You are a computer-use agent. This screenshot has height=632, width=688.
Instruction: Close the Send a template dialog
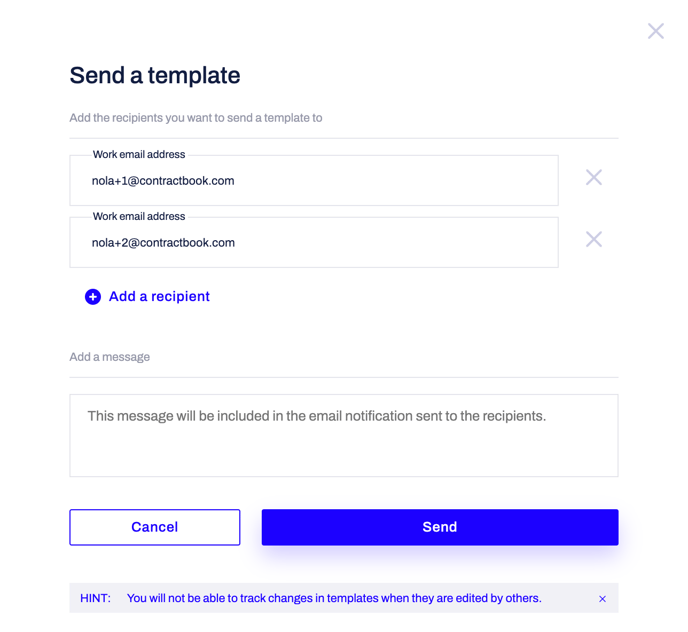click(656, 31)
